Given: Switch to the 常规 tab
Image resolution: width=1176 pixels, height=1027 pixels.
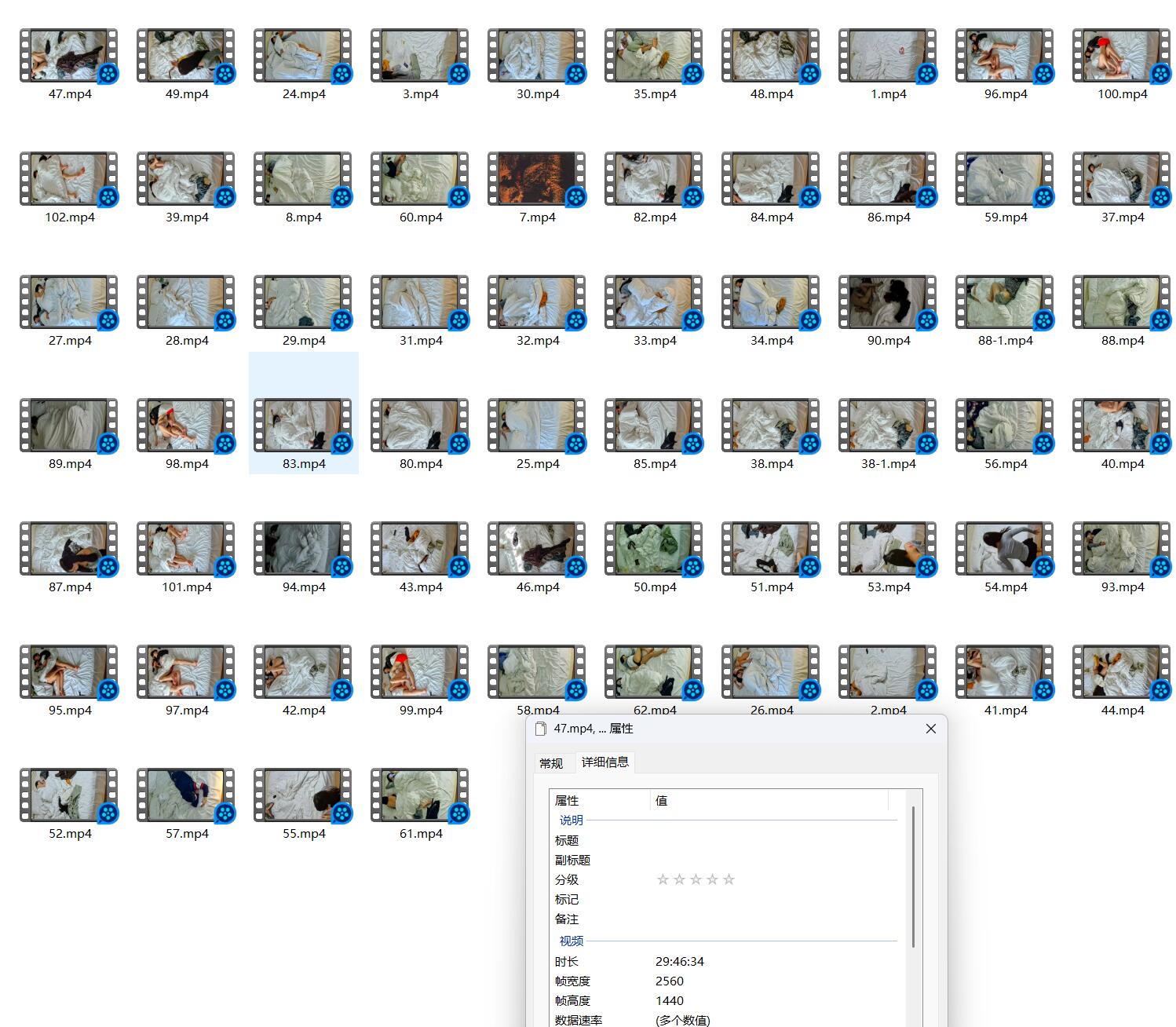Looking at the screenshot, I should [551, 763].
